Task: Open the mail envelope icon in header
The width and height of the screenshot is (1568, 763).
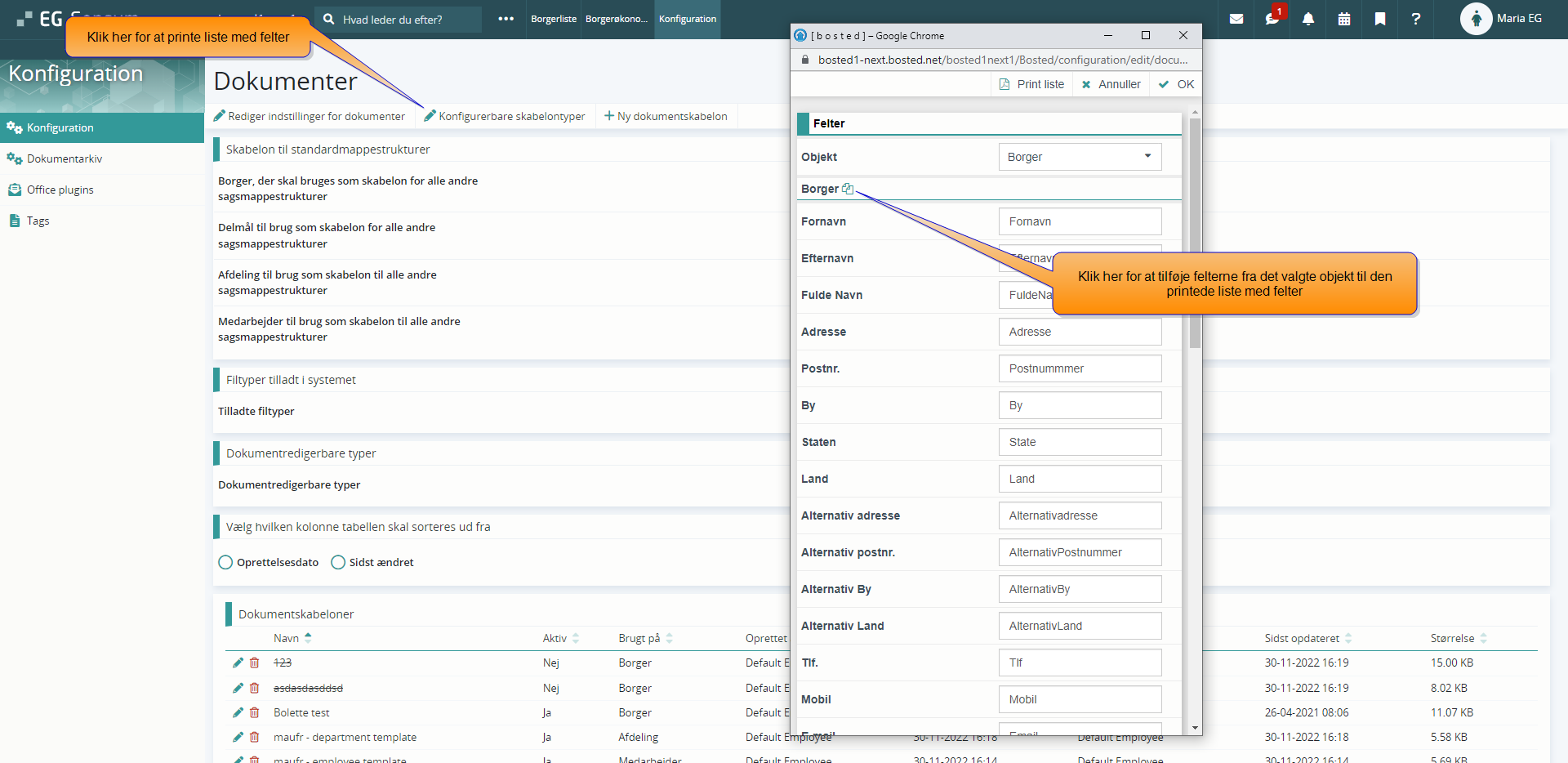Action: (x=1236, y=19)
